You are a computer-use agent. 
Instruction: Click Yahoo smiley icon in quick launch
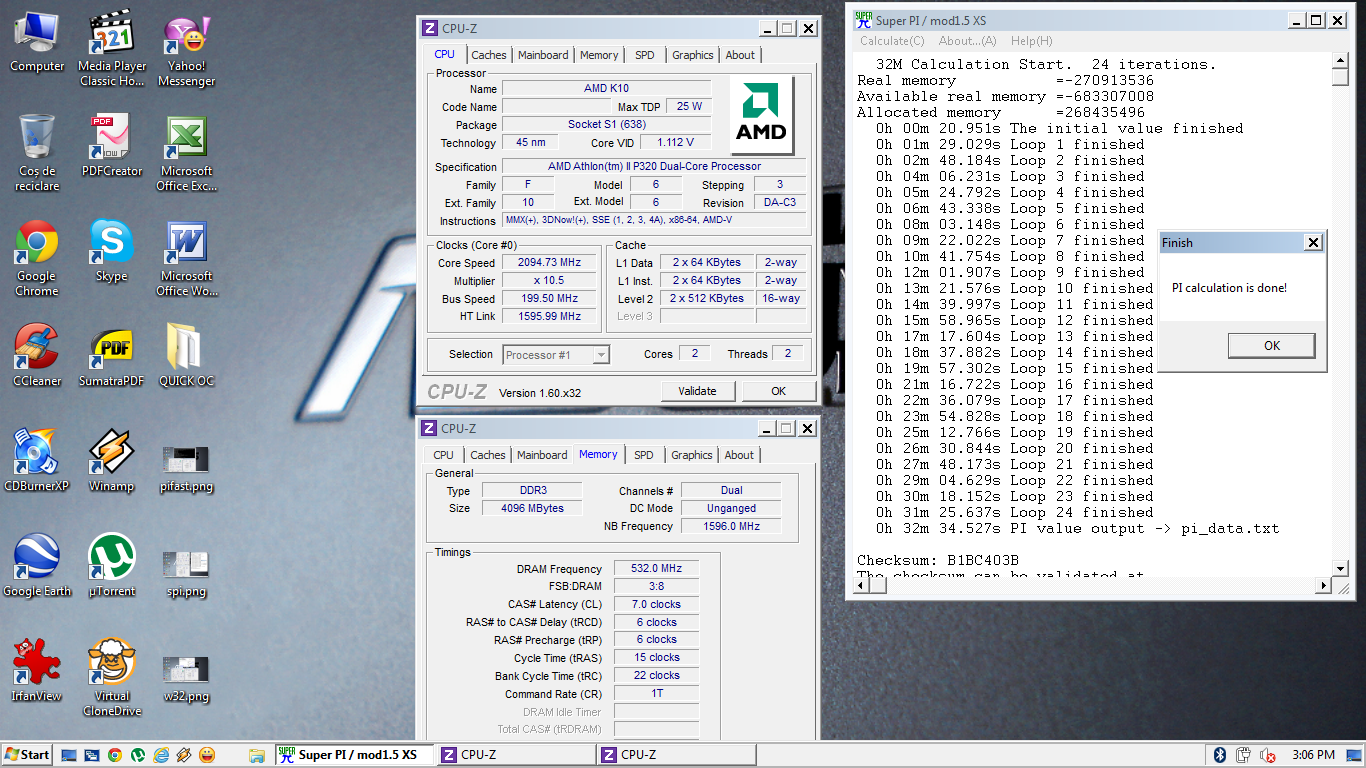tap(207, 755)
